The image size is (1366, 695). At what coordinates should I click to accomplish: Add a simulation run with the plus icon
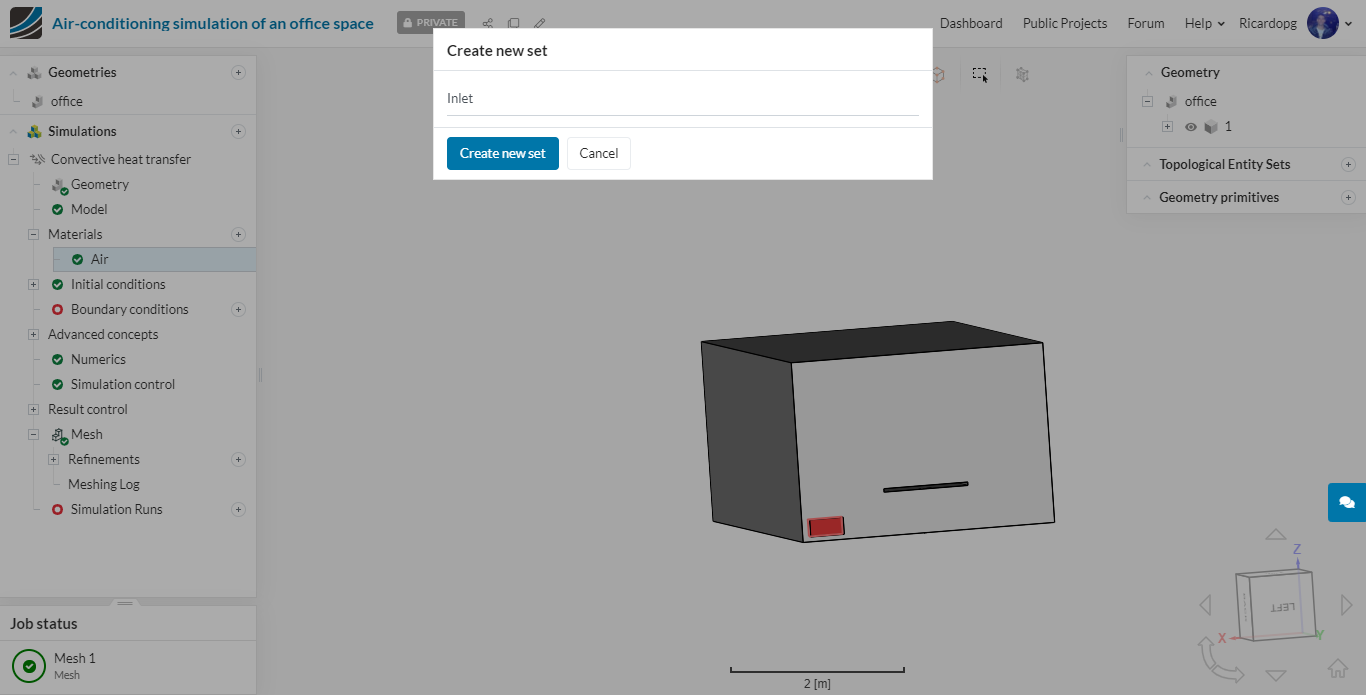(x=238, y=509)
